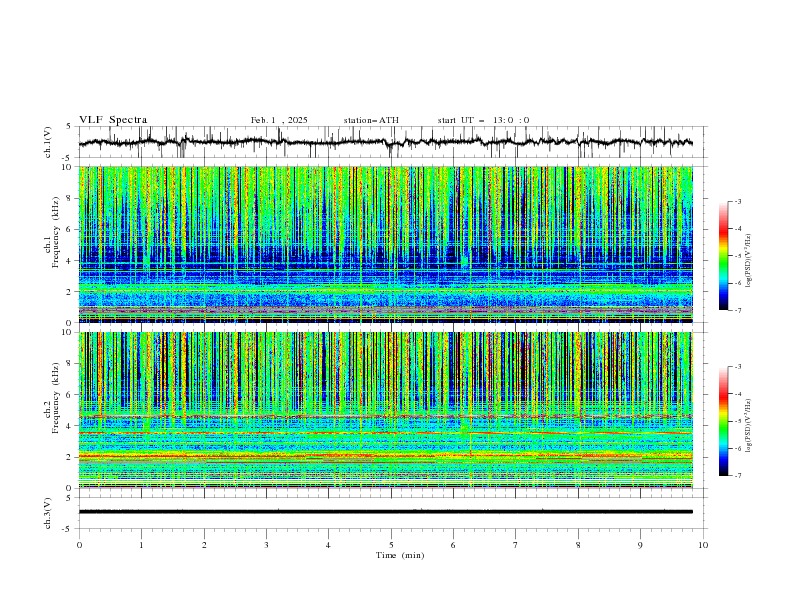Click the upper 'log(PSD)(V²/Hz)' colorbar label

(x=749, y=261)
